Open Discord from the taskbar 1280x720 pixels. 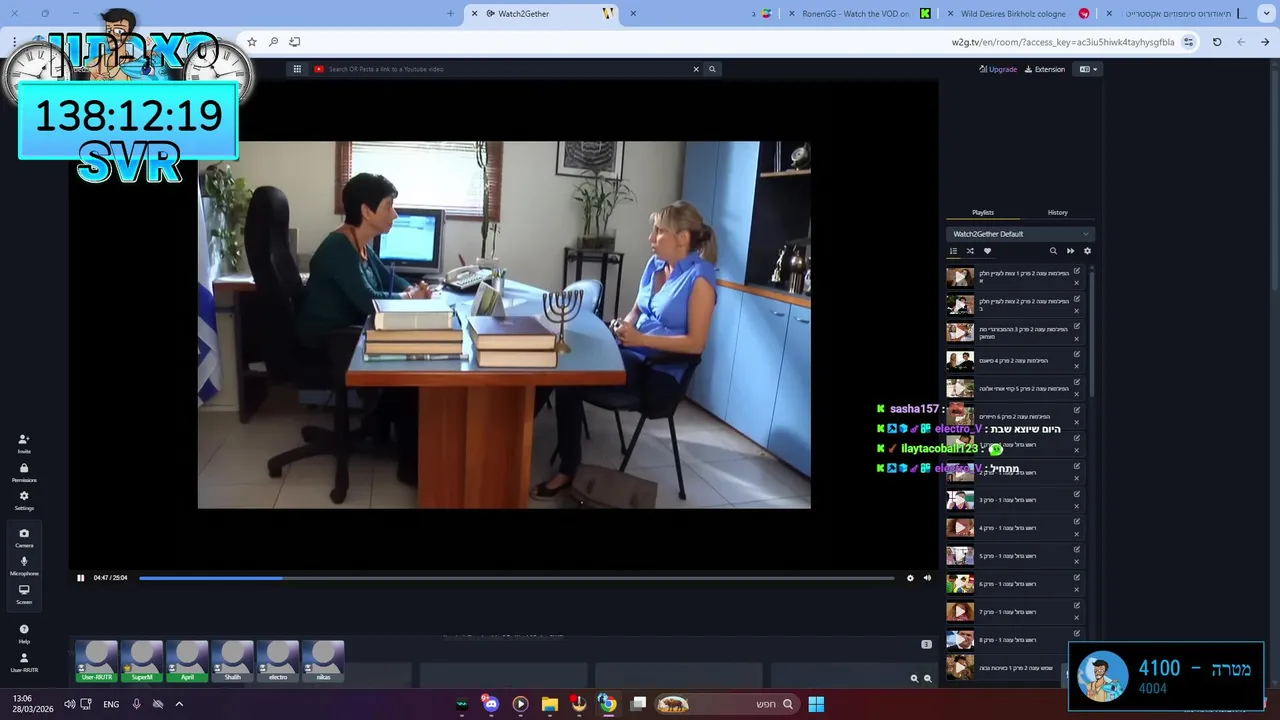[490, 704]
